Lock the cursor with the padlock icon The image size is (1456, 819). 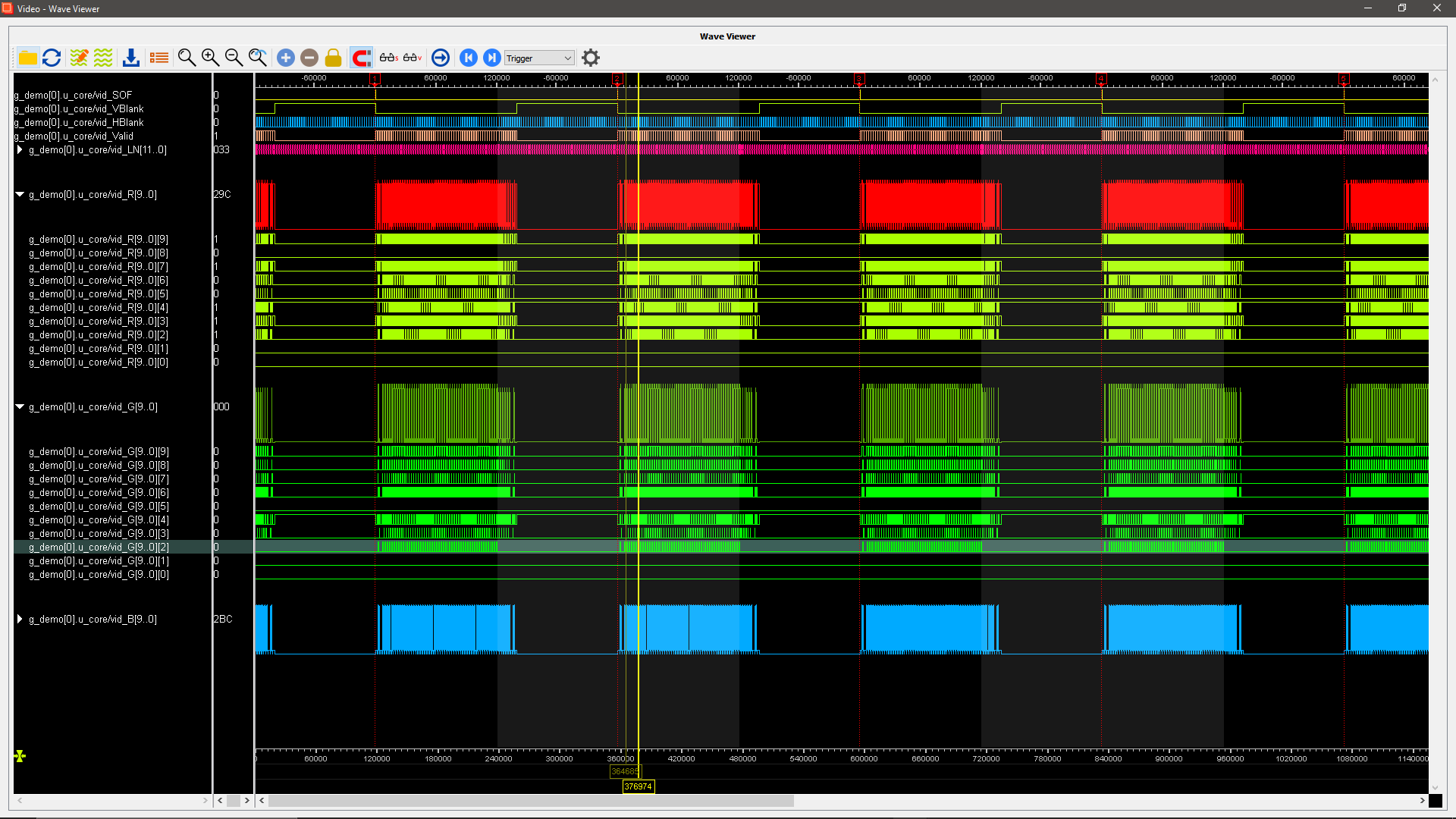(333, 58)
